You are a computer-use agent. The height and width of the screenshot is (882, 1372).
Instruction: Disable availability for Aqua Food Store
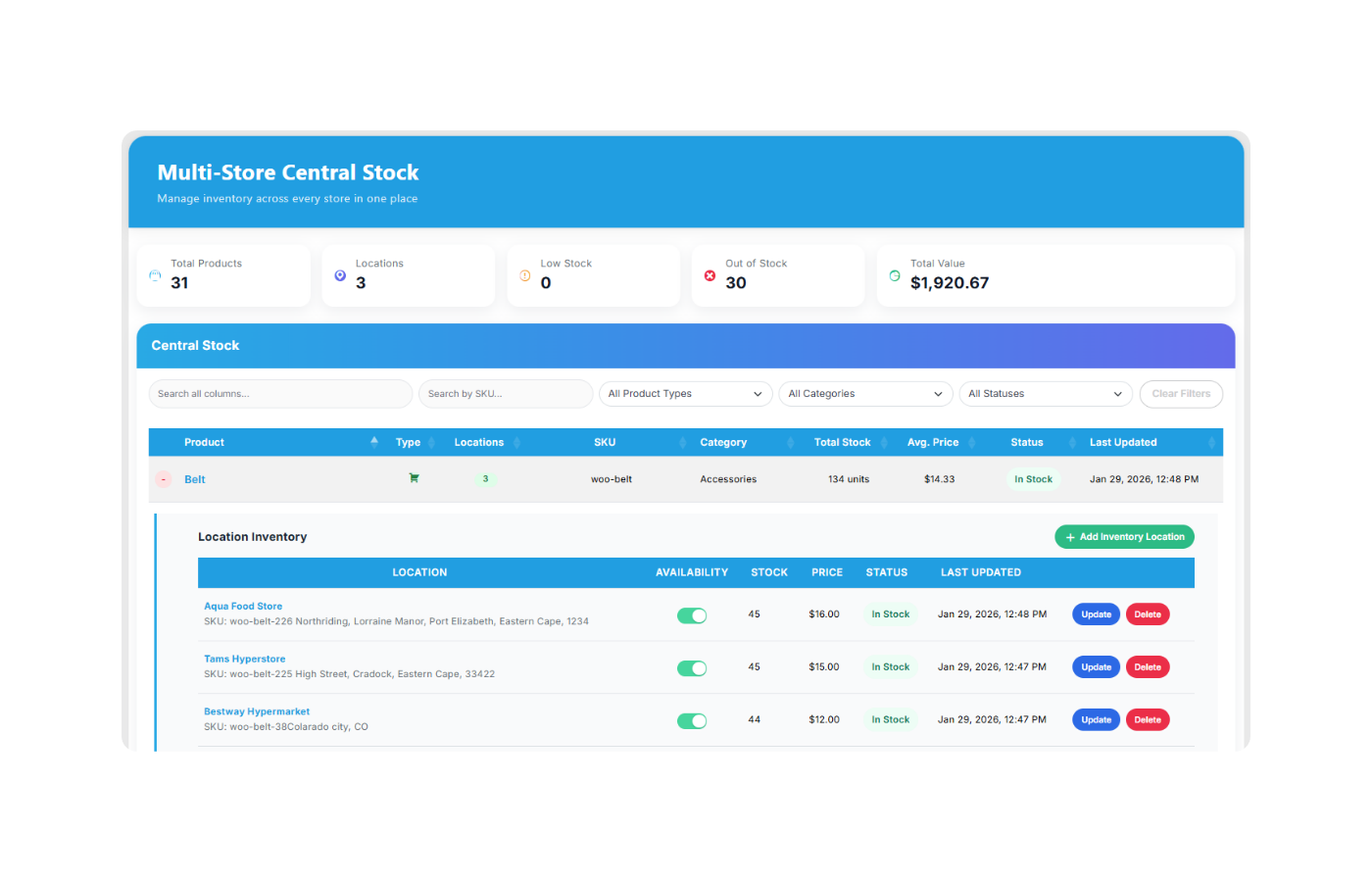[692, 613]
